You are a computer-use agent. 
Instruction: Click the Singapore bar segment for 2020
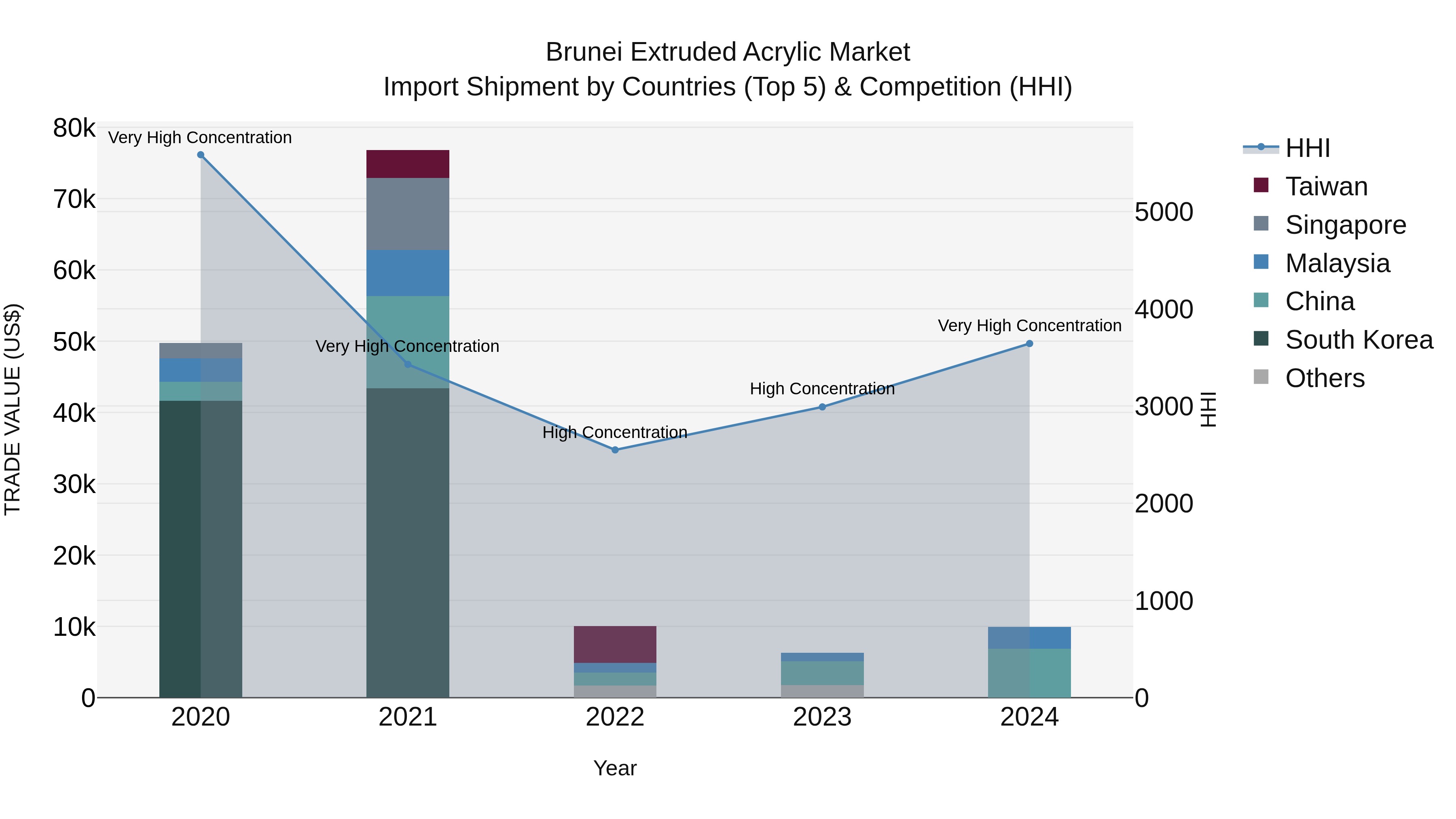(x=201, y=351)
